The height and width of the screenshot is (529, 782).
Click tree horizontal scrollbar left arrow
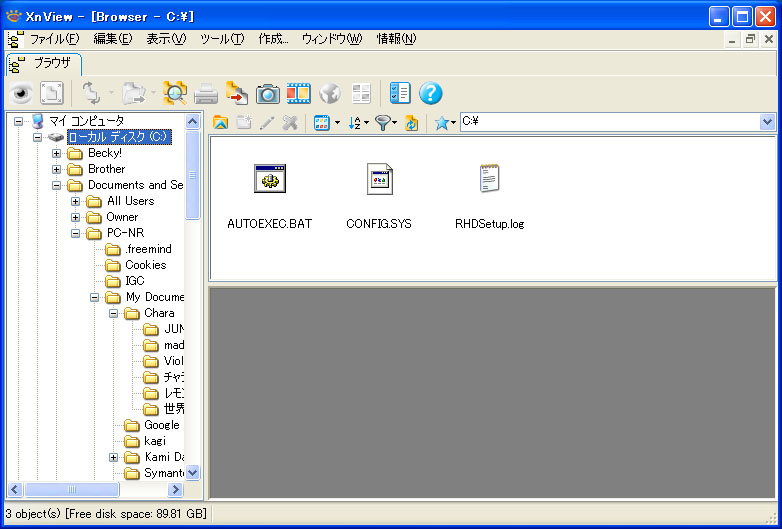click(x=15, y=490)
